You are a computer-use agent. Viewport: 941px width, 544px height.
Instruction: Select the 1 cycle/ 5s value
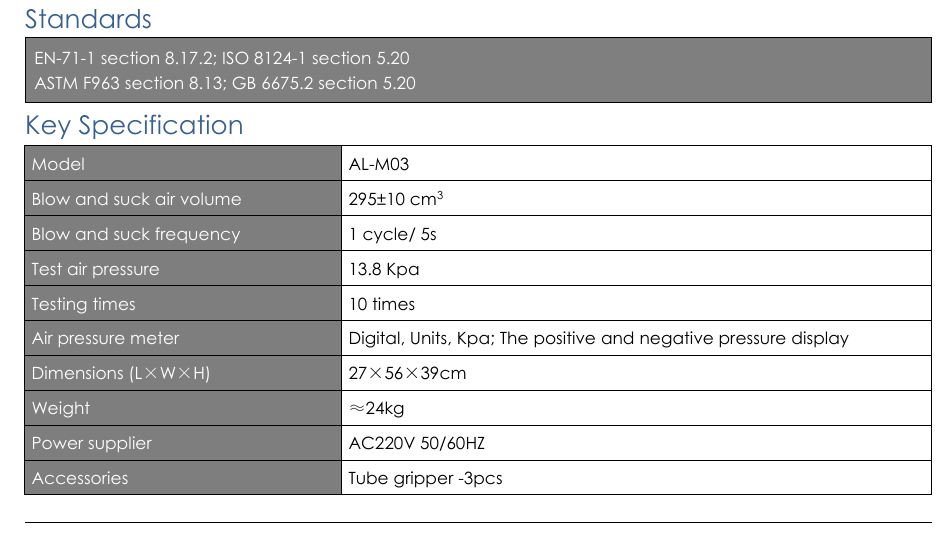393,234
